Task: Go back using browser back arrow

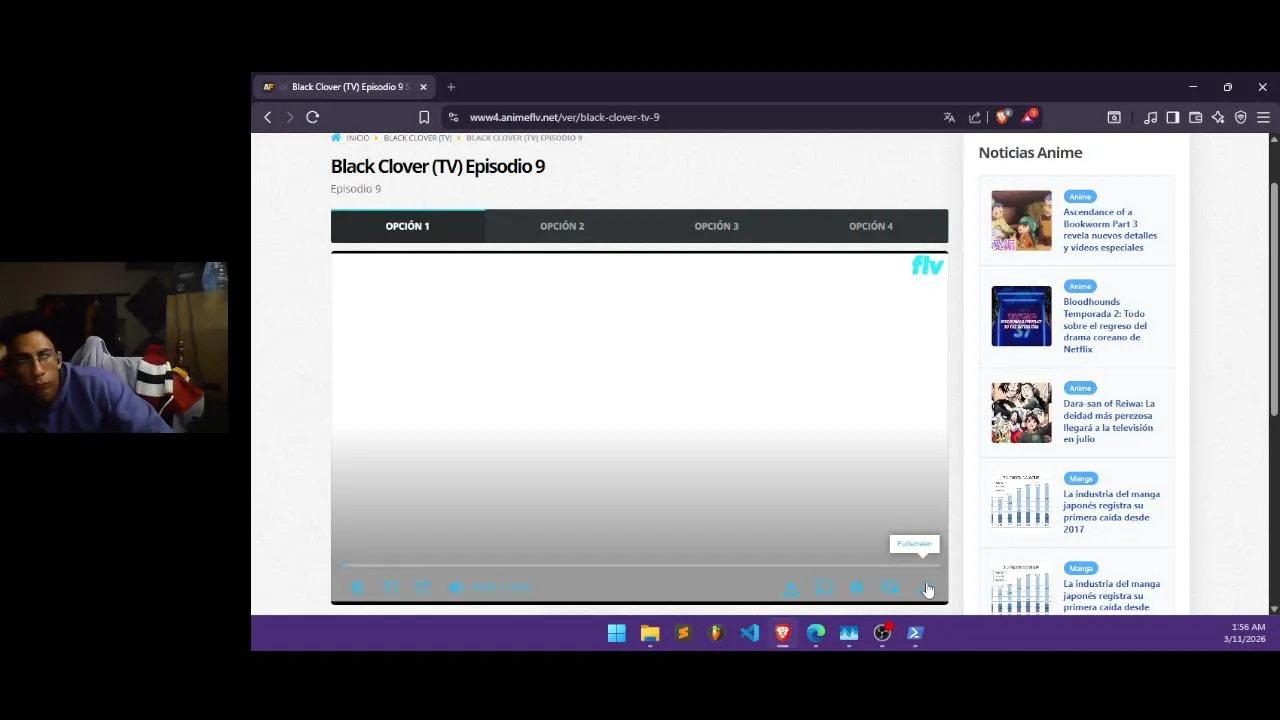Action: 268,117
